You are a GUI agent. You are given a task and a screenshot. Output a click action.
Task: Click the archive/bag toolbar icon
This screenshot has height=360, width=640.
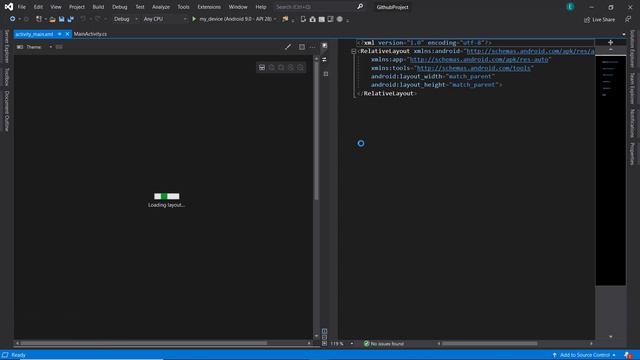coord(312,19)
